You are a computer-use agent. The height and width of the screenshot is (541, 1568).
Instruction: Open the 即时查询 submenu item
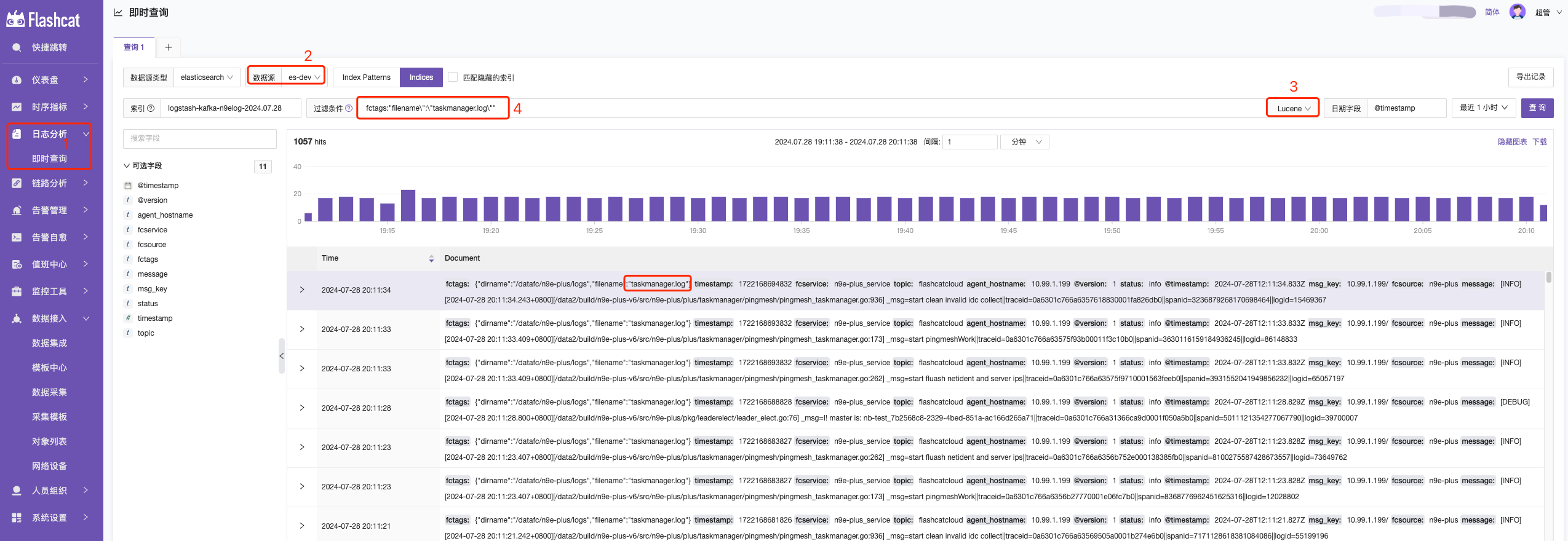point(49,159)
